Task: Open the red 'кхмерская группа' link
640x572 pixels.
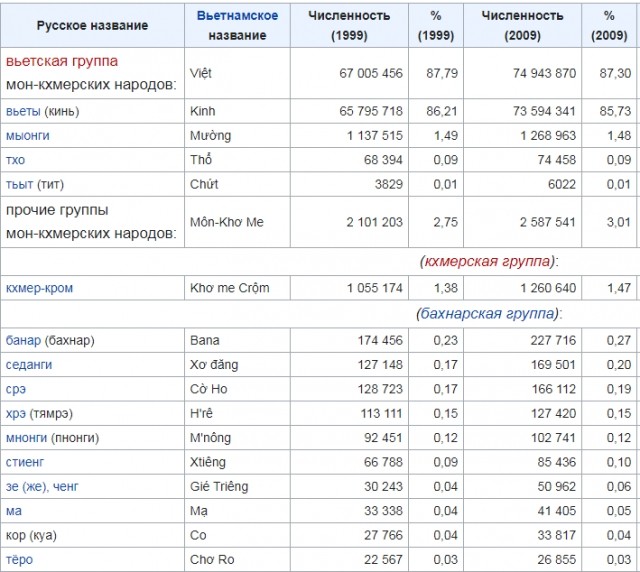Action: click(x=487, y=261)
